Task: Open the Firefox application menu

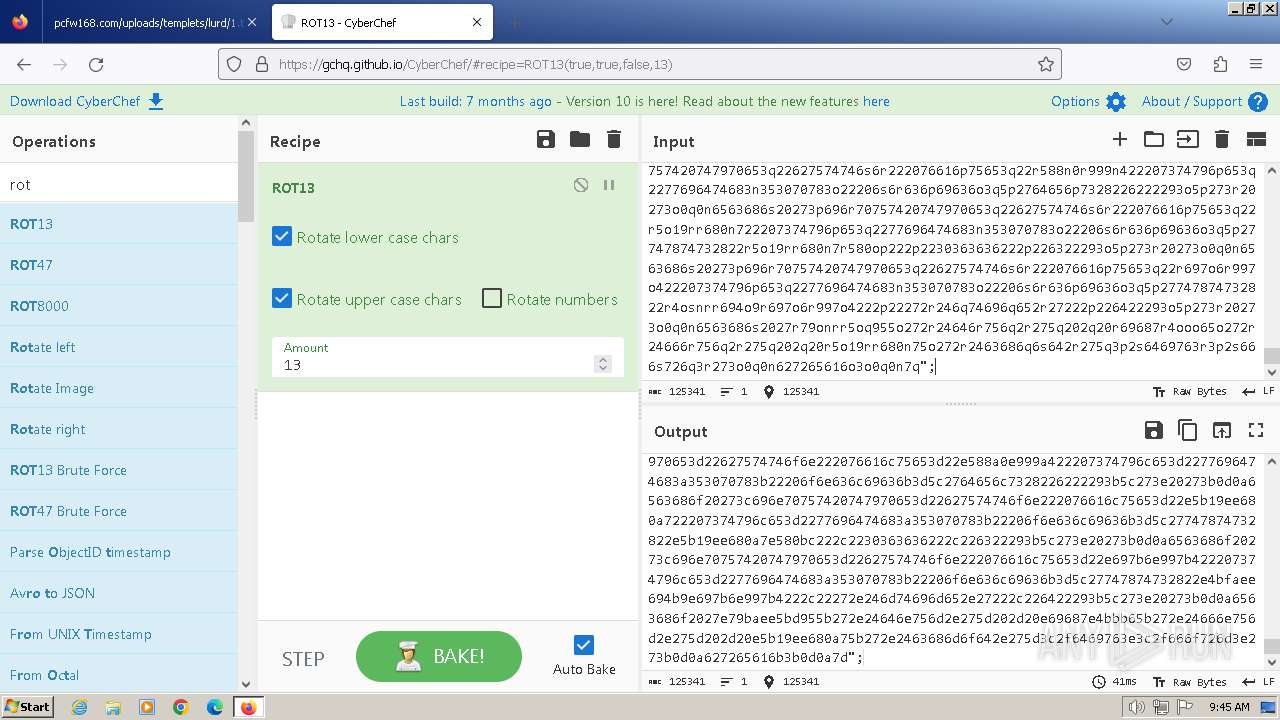Action: pyautogui.click(x=1256, y=64)
